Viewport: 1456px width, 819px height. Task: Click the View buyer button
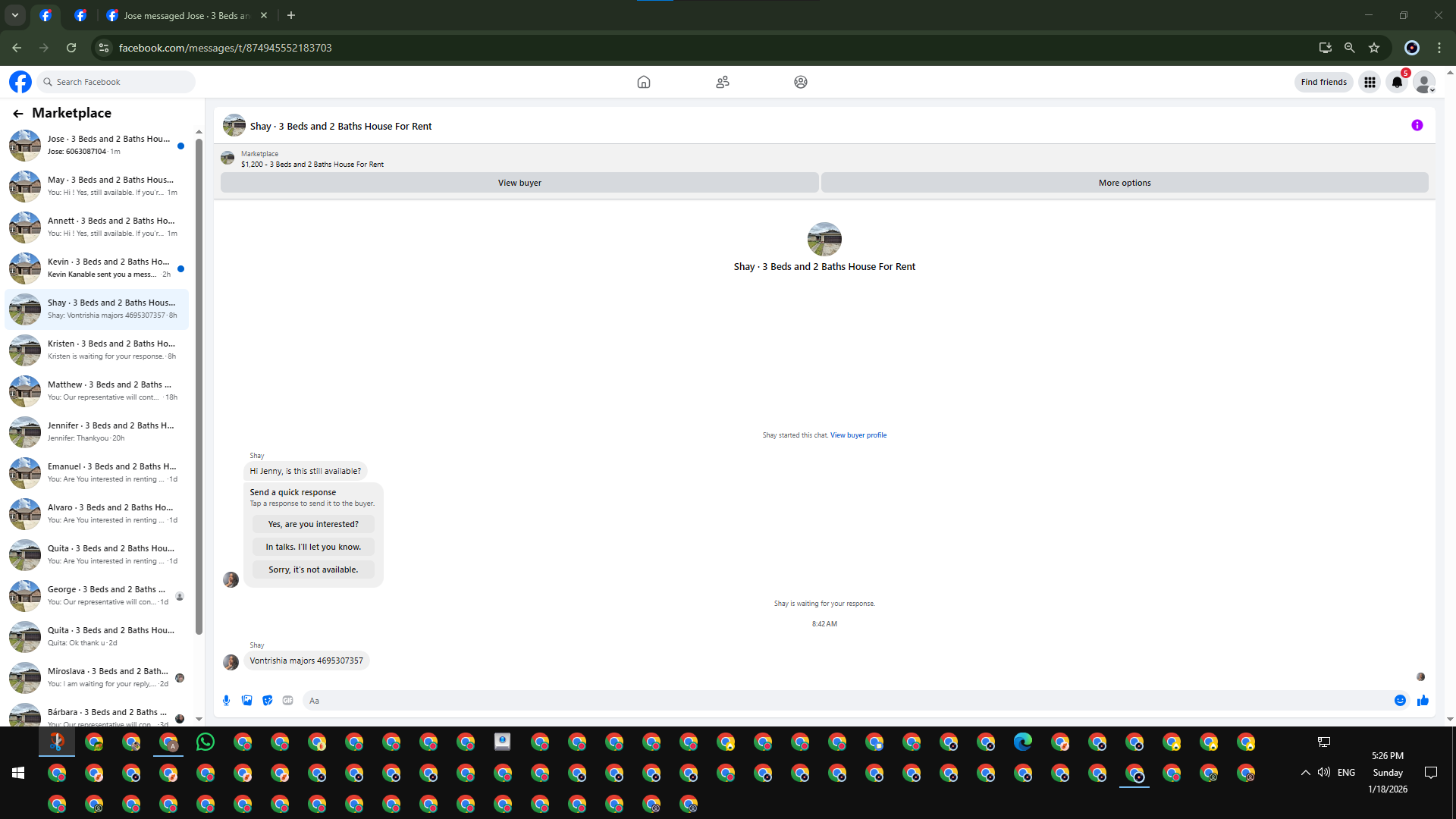[519, 183]
